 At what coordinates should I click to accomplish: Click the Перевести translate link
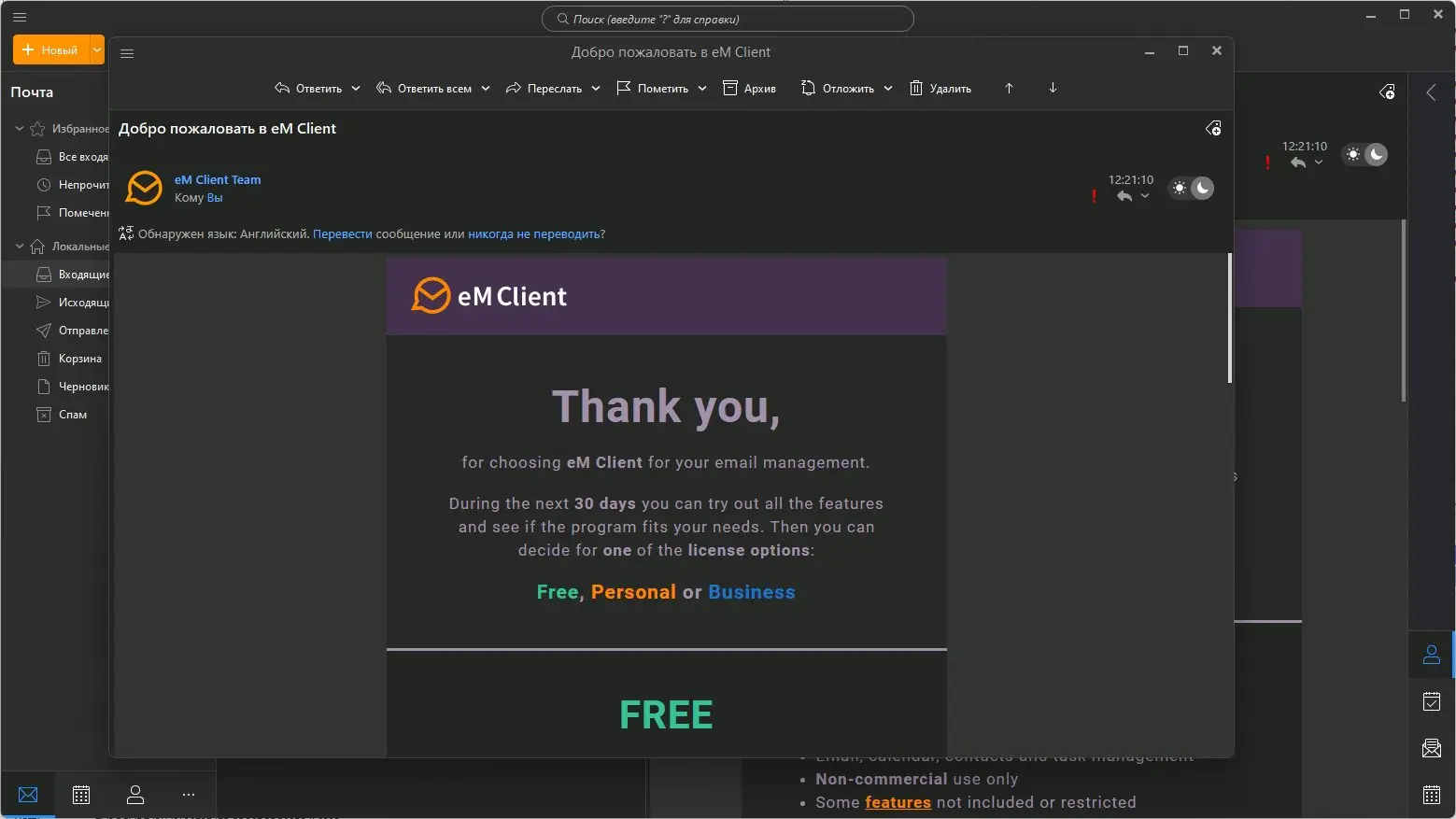343,234
